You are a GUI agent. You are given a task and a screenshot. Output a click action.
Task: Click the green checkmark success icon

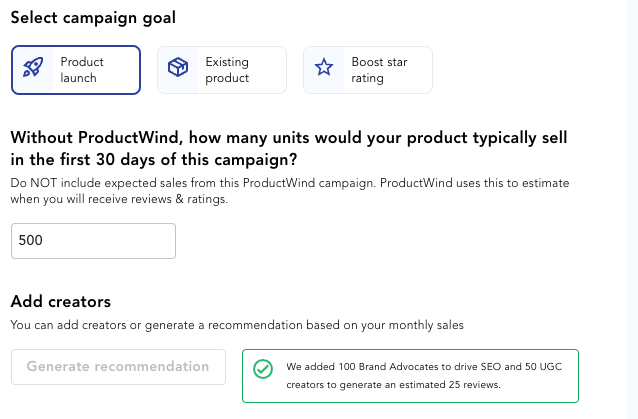(x=263, y=369)
